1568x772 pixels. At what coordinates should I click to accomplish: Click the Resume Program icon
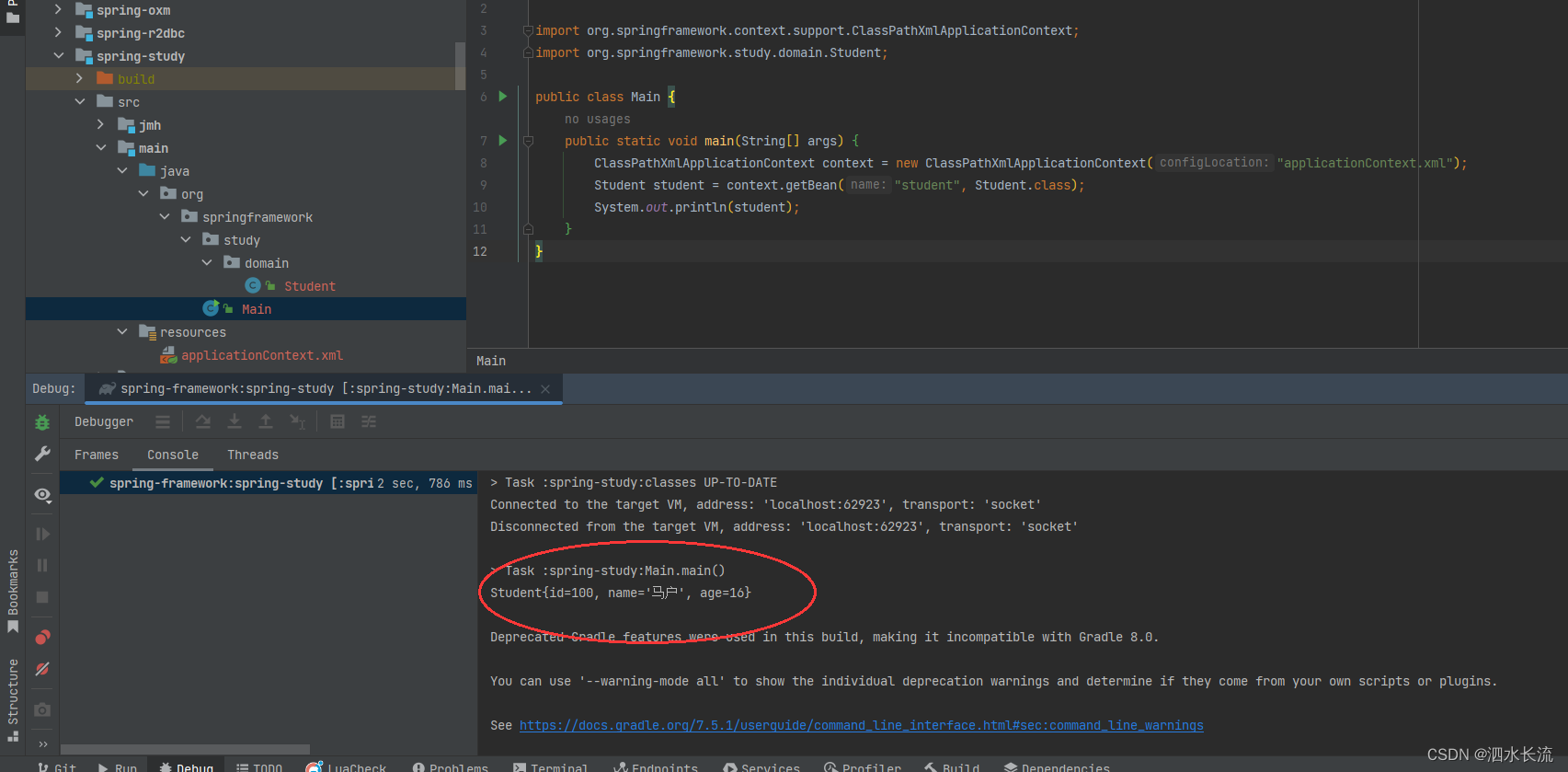tap(42, 534)
